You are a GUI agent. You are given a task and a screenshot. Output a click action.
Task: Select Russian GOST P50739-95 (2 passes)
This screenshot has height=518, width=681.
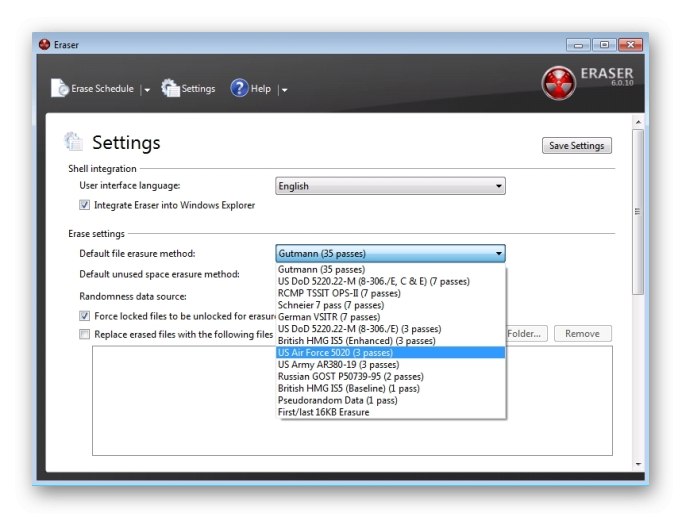pyautogui.click(x=390, y=376)
